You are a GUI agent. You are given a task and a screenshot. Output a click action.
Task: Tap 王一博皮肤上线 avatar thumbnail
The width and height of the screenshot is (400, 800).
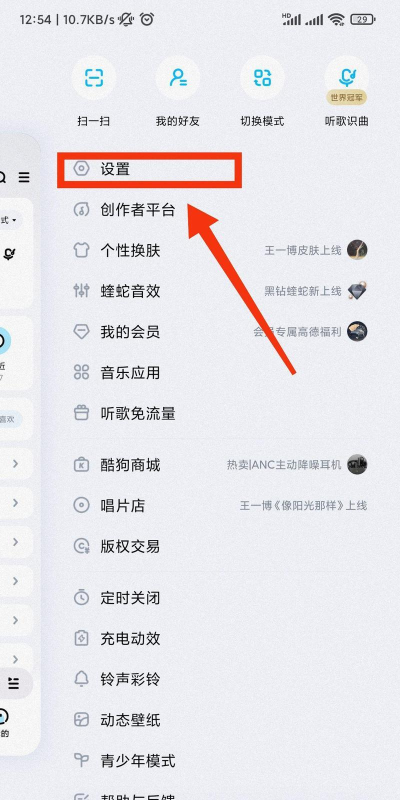point(357,250)
